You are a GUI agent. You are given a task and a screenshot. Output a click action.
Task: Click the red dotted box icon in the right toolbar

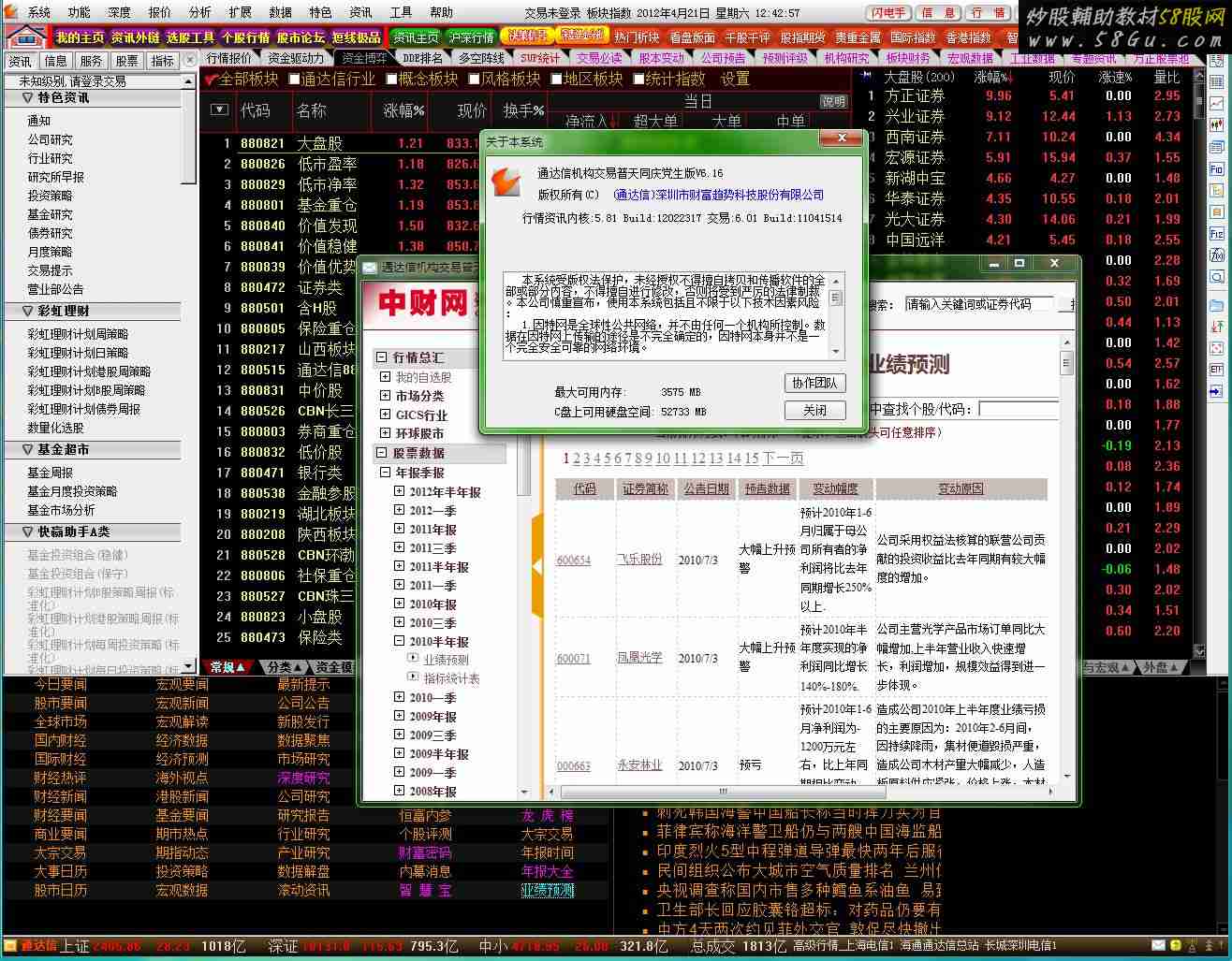1217,348
